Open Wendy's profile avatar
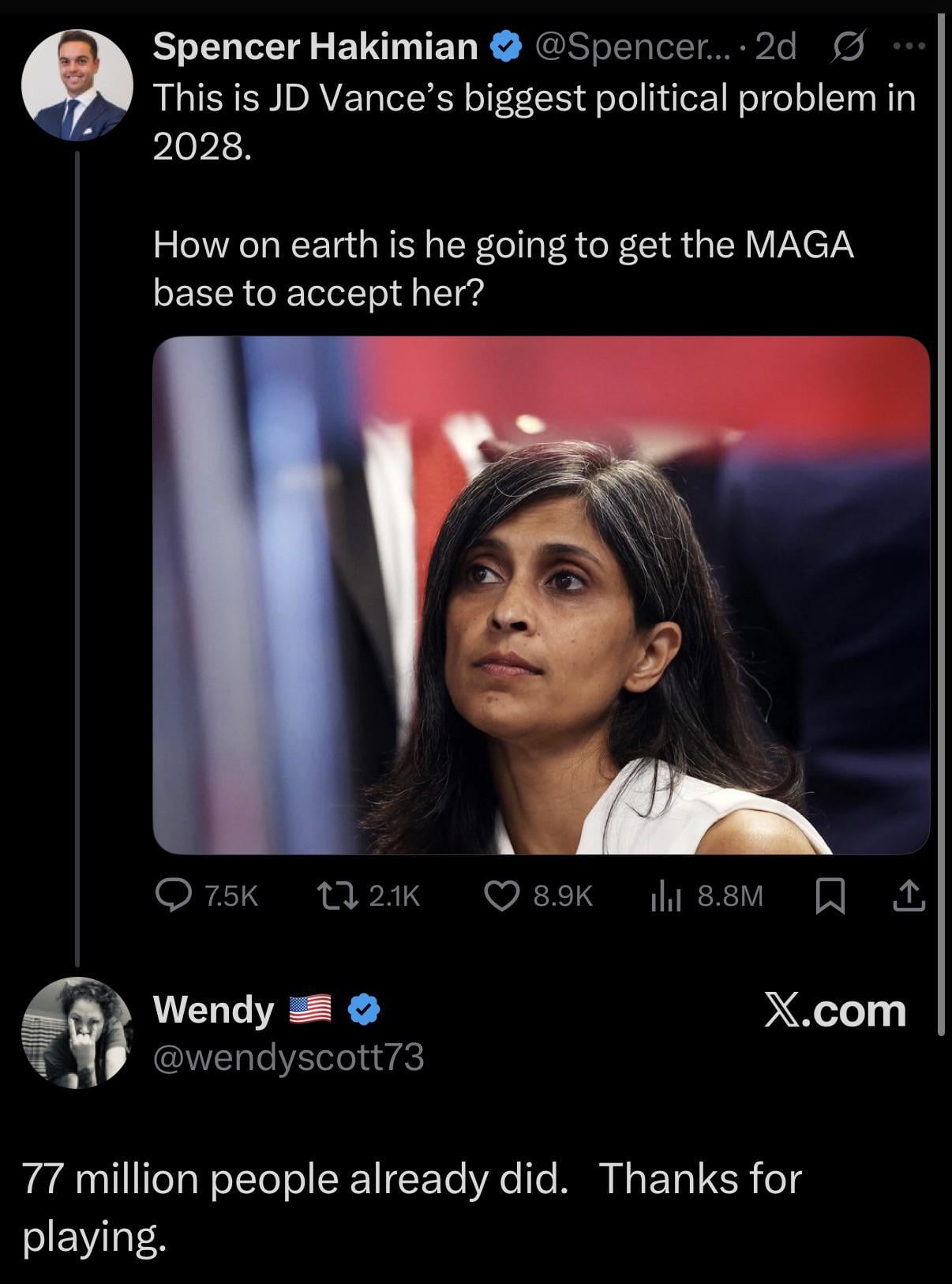The width and height of the screenshot is (952, 1284). click(x=77, y=1033)
